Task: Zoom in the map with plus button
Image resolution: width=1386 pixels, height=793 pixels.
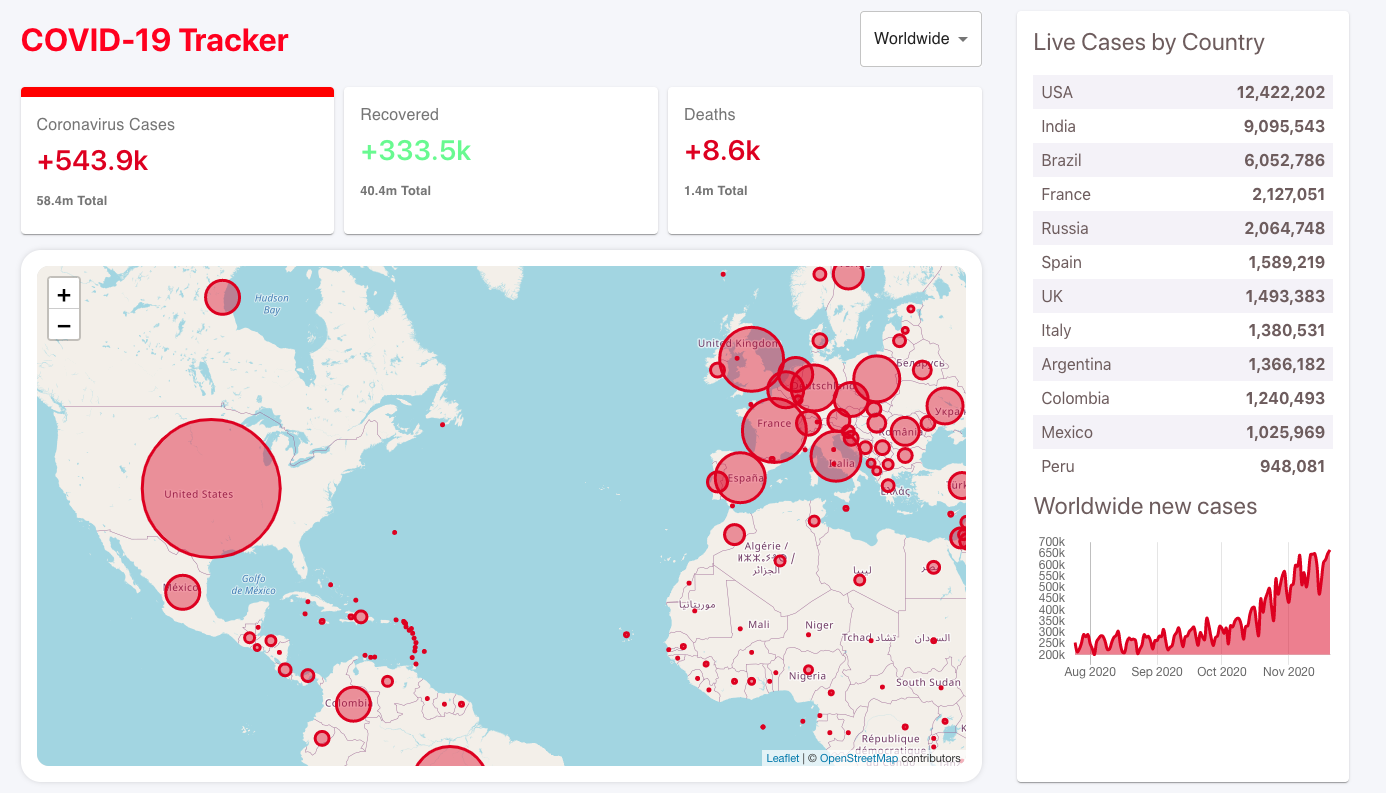Action: pyautogui.click(x=64, y=295)
